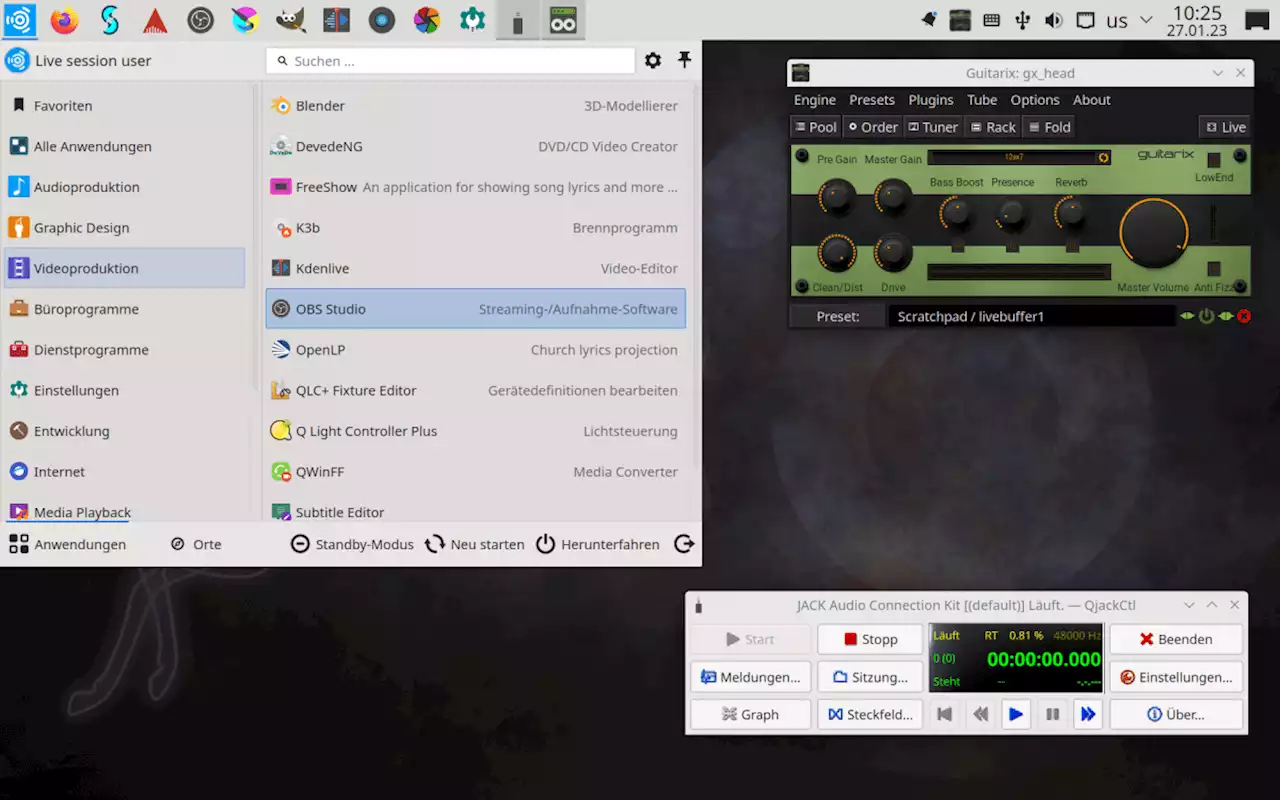Click the logout arrow icon in launcher footer

click(x=684, y=545)
